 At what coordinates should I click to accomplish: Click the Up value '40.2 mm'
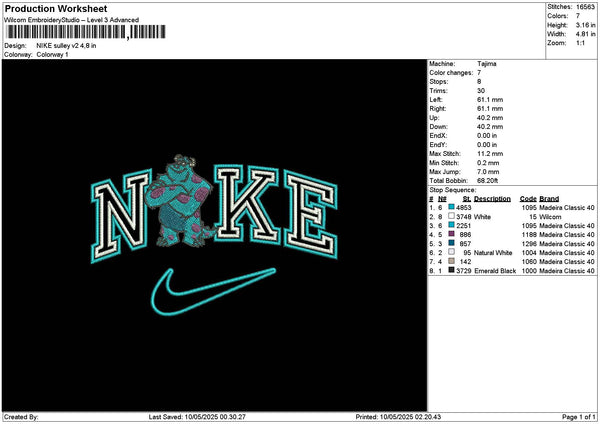490,118
